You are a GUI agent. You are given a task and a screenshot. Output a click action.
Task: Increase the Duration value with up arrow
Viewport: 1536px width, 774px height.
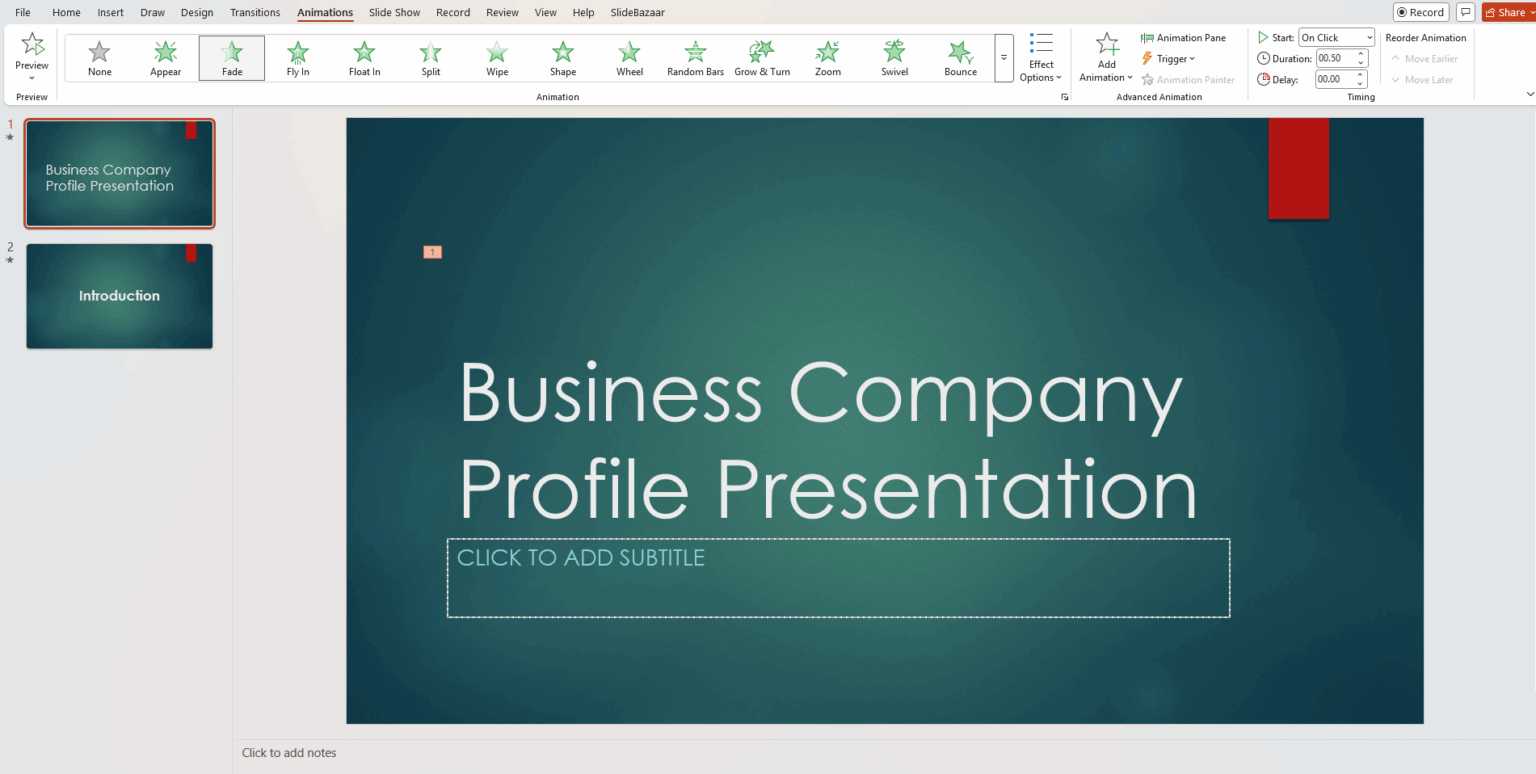pos(1361,54)
